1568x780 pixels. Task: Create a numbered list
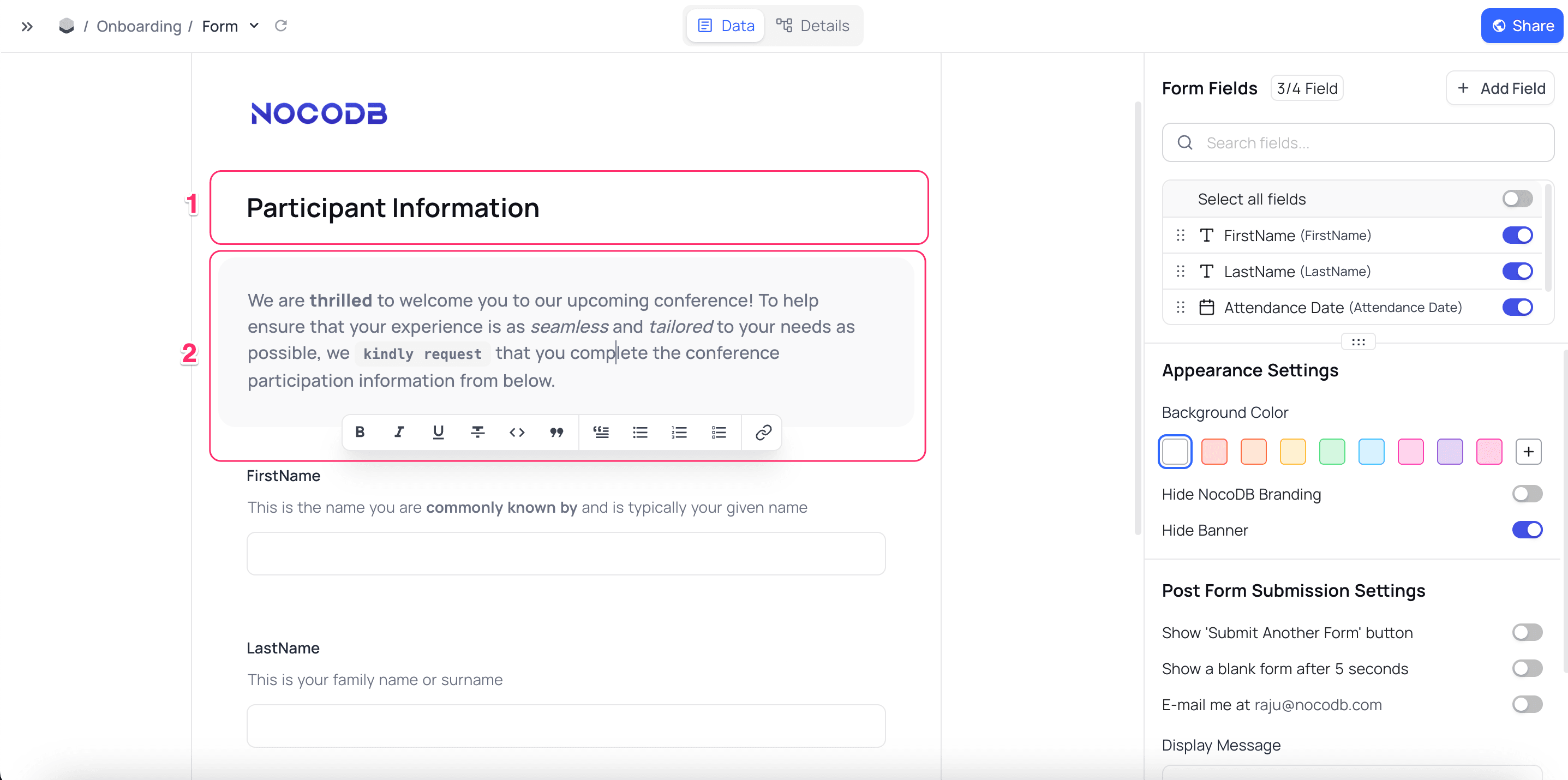point(679,432)
